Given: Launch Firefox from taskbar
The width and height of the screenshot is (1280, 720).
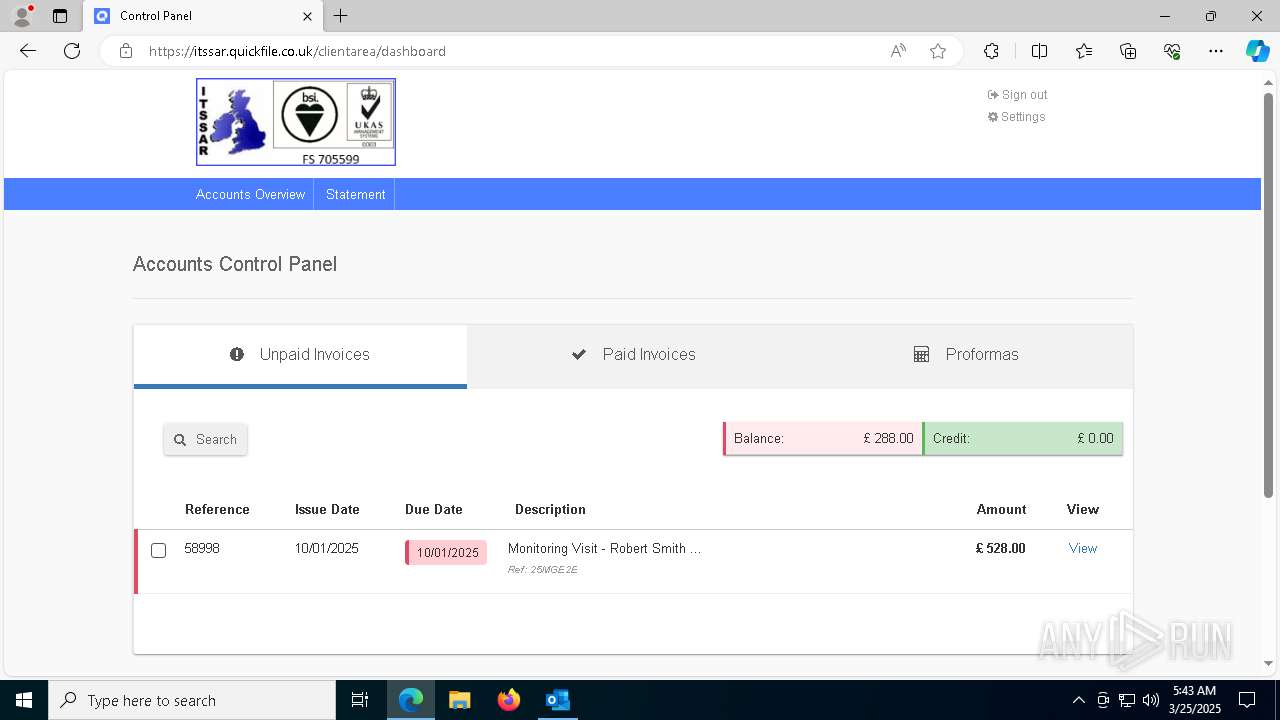Looking at the screenshot, I should pos(508,700).
